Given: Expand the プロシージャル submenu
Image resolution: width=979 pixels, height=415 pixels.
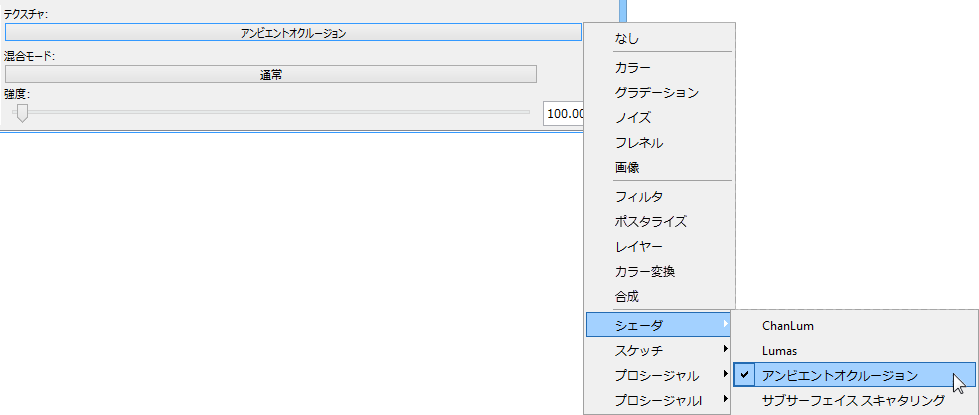Looking at the screenshot, I should coord(659,375).
